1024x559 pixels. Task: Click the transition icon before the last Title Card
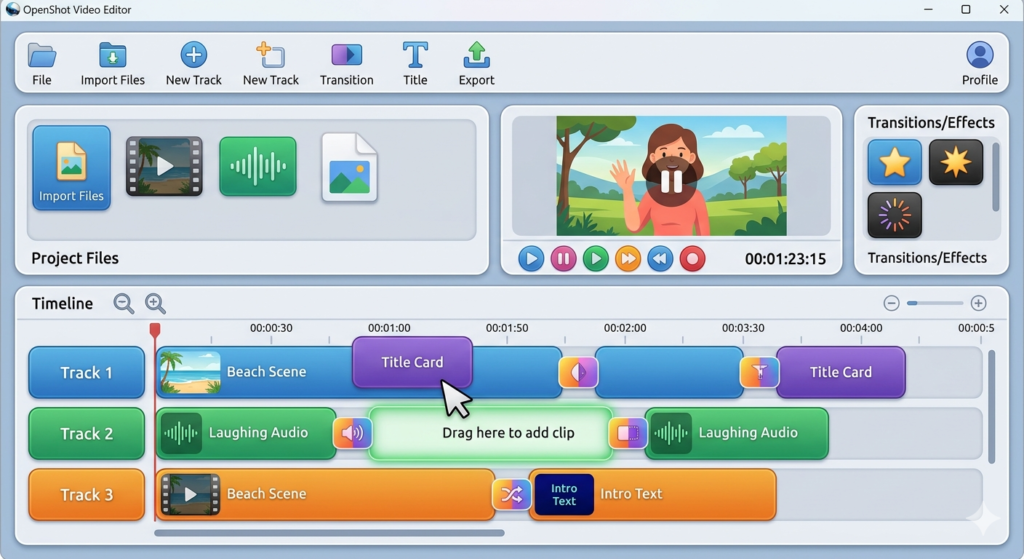click(760, 372)
